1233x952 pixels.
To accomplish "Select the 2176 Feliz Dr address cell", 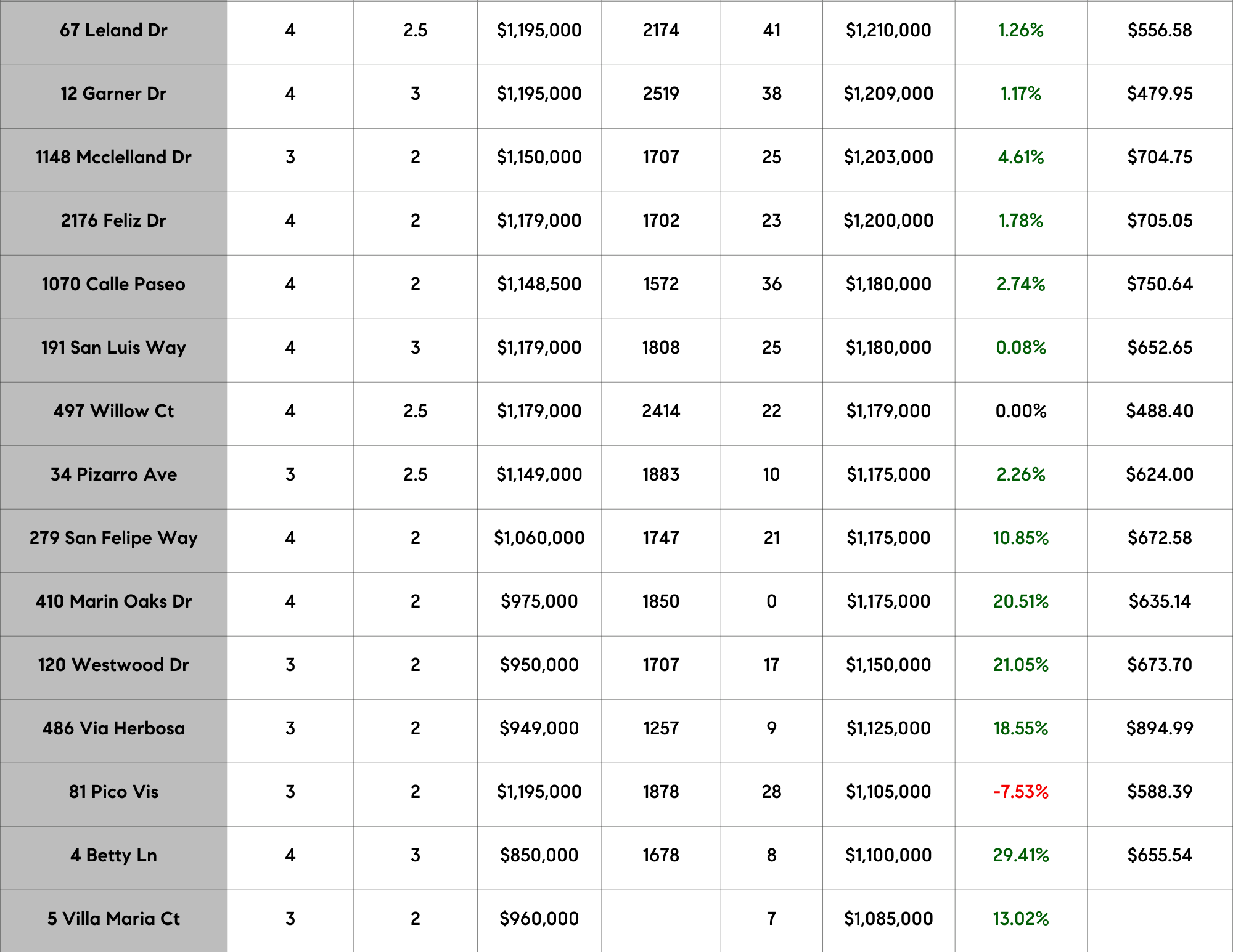I will (113, 221).
